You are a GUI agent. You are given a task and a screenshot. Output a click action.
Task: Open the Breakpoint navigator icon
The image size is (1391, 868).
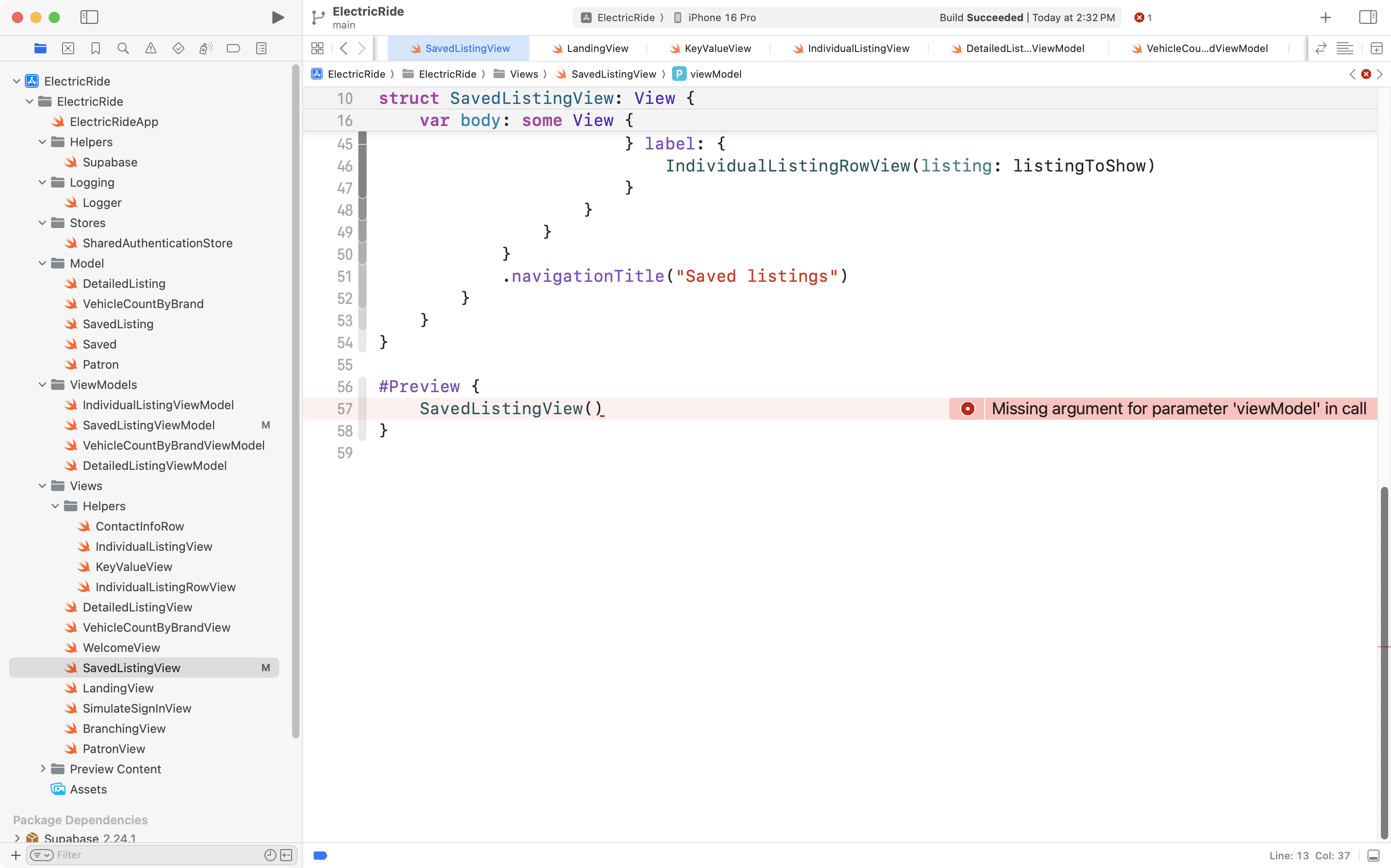(x=233, y=48)
